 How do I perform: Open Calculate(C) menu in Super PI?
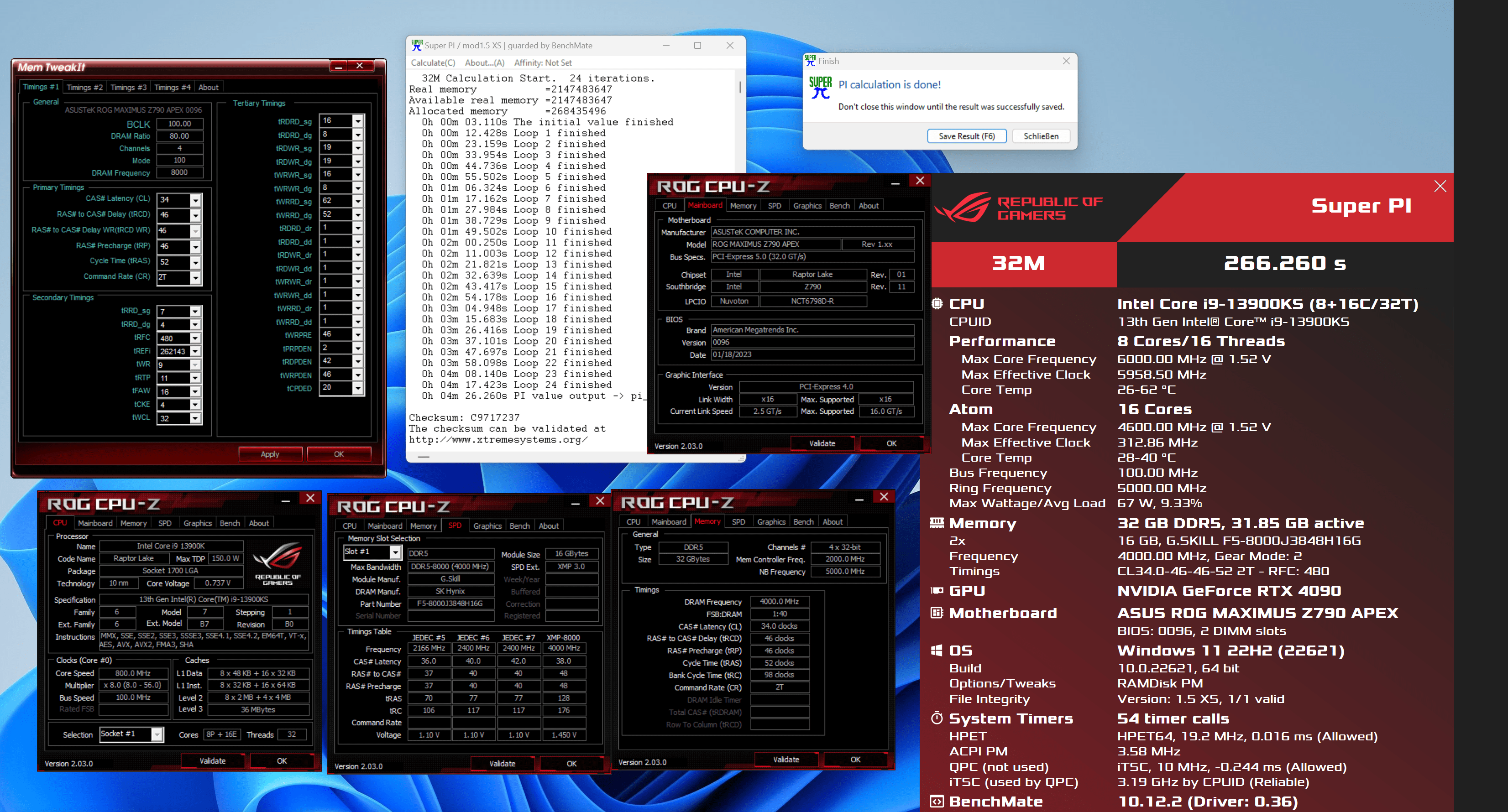[433, 62]
